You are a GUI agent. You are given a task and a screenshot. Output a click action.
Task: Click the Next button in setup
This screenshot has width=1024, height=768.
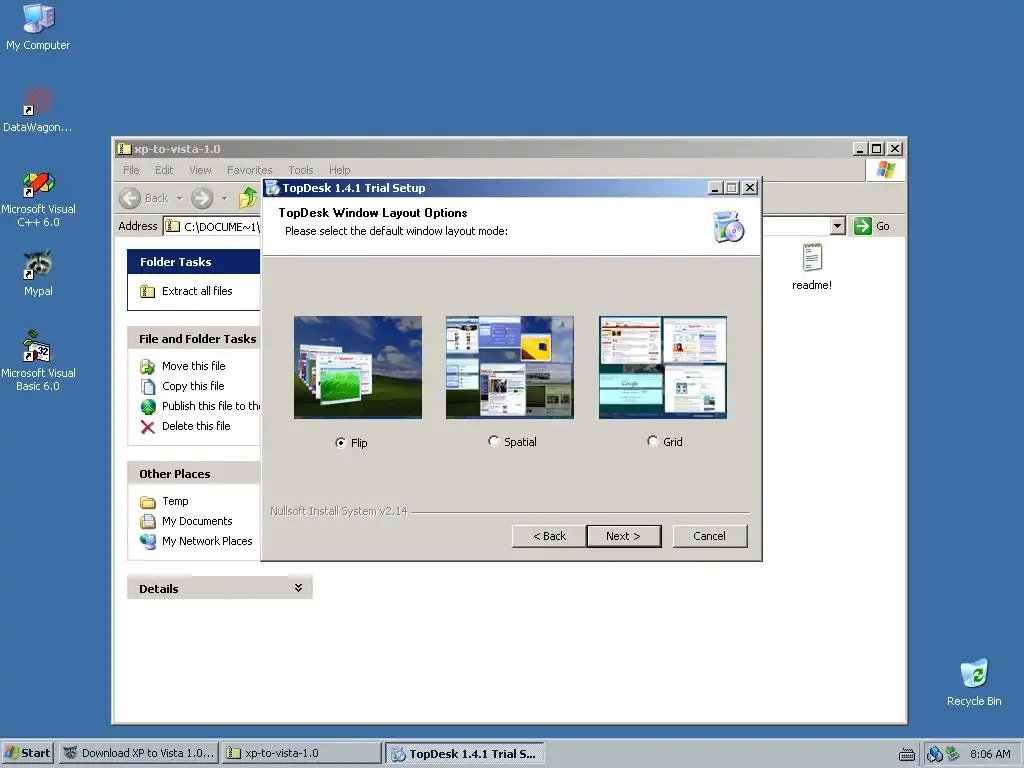coord(624,536)
